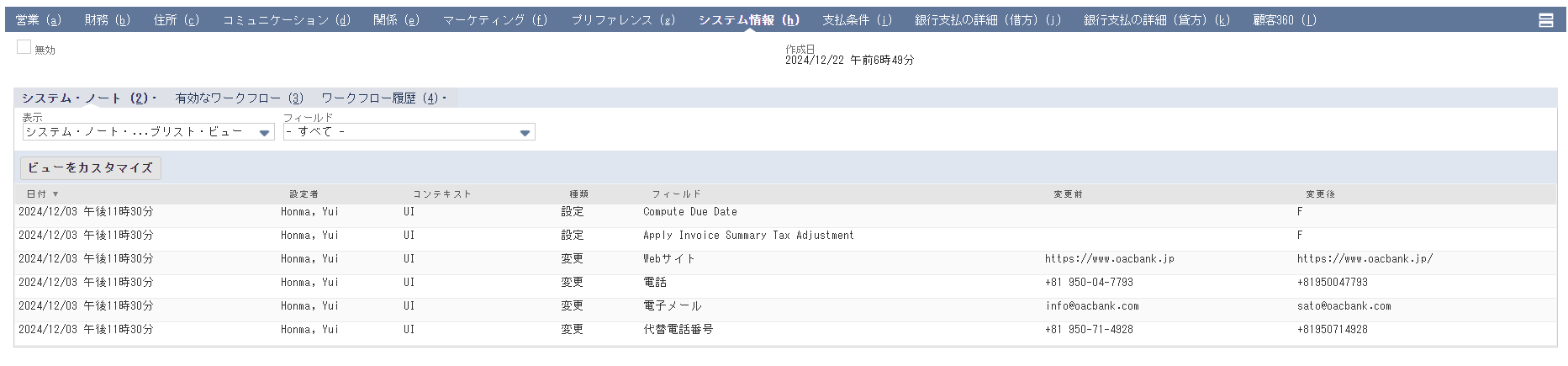Click the 代替電話番号 field cell
The height and width of the screenshot is (366, 1568).
(678, 330)
